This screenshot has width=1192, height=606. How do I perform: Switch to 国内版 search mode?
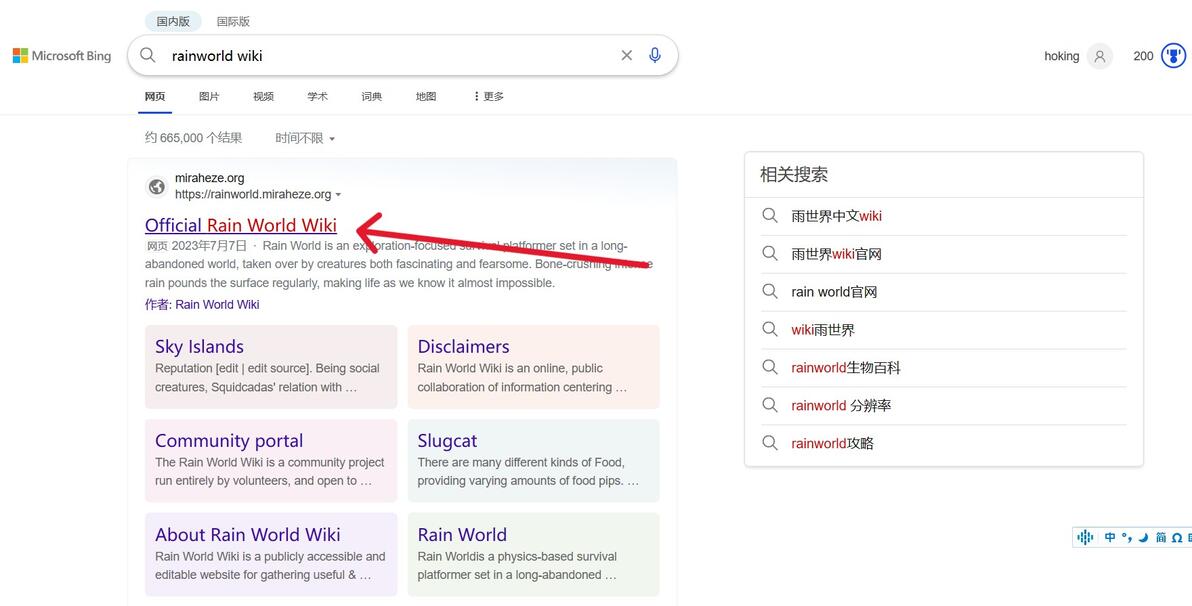click(x=173, y=21)
